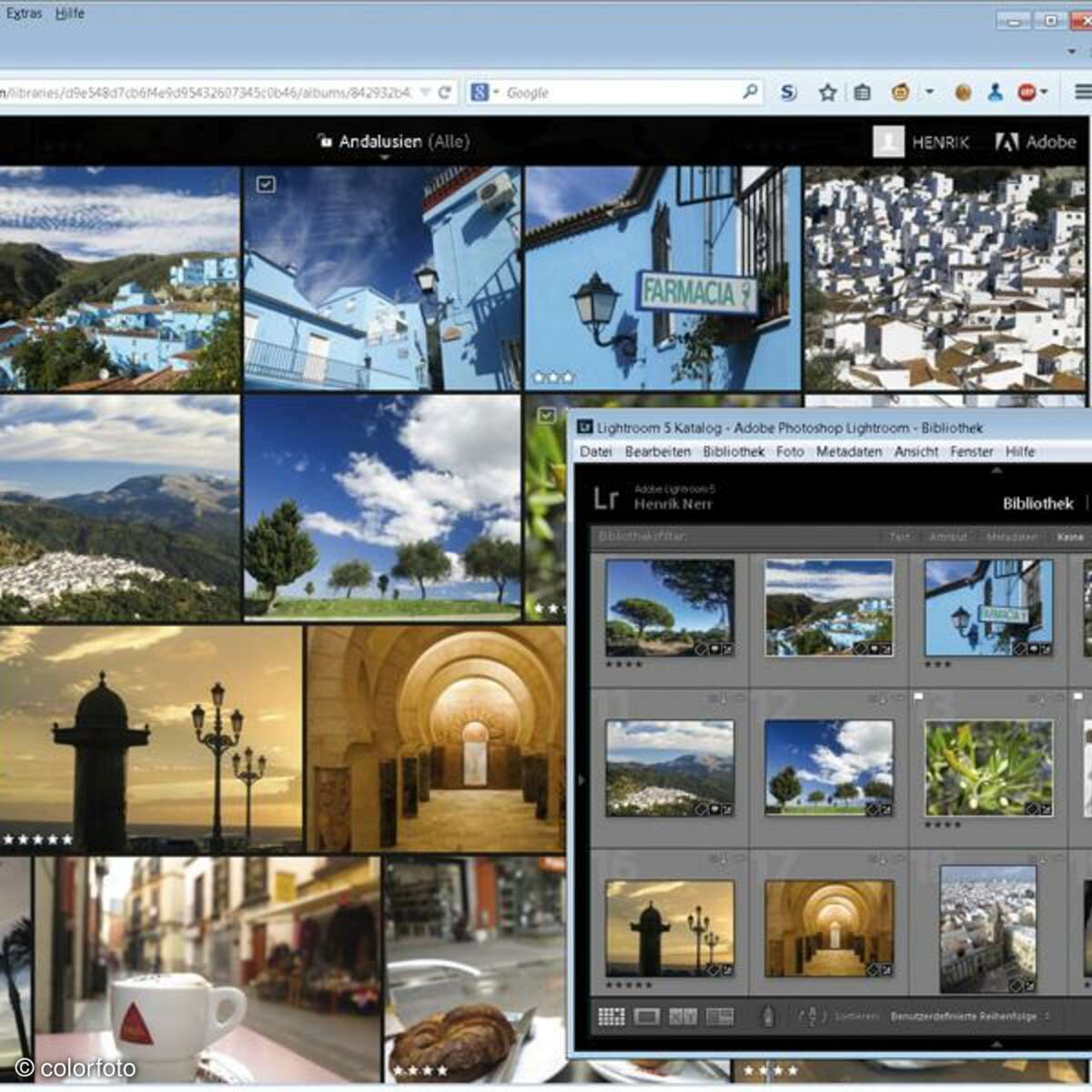Select Grid view in the Lightroom toolbar
This screenshot has width=1092, height=1092.
611,1016
